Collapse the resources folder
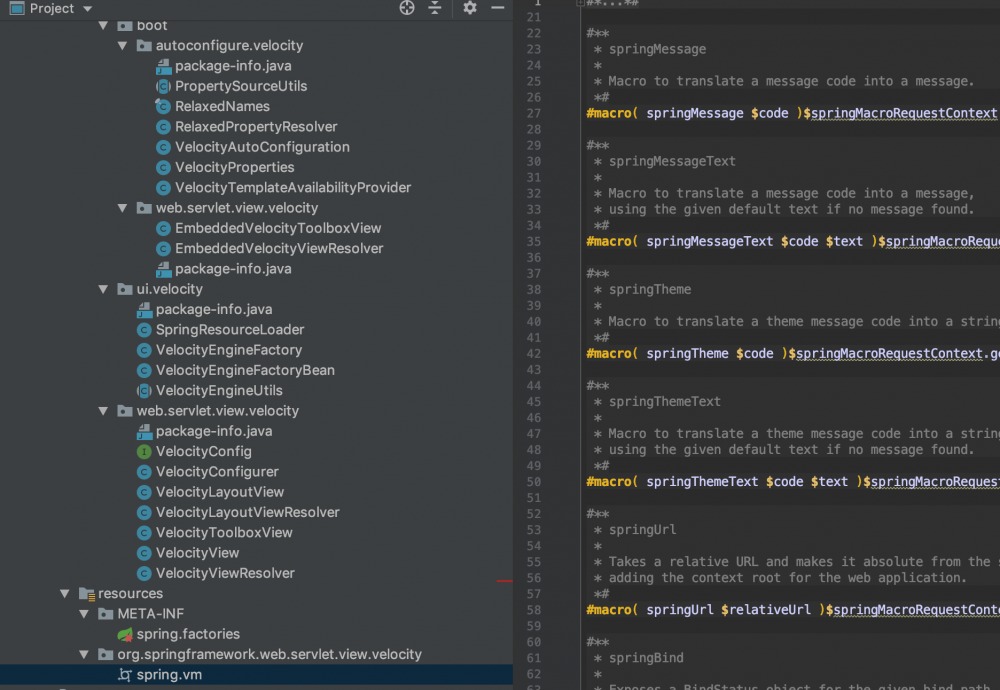The image size is (1000, 690). click(65, 594)
